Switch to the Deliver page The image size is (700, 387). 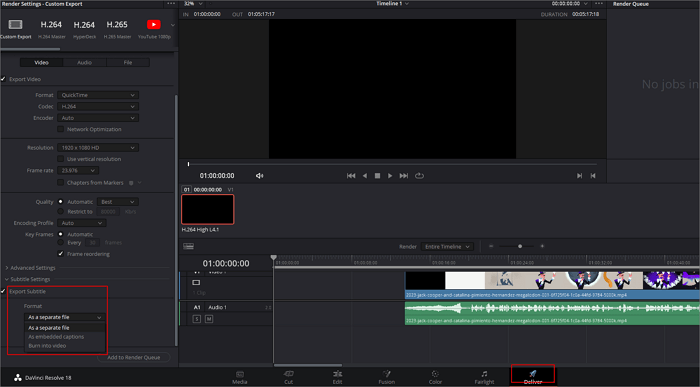point(533,376)
